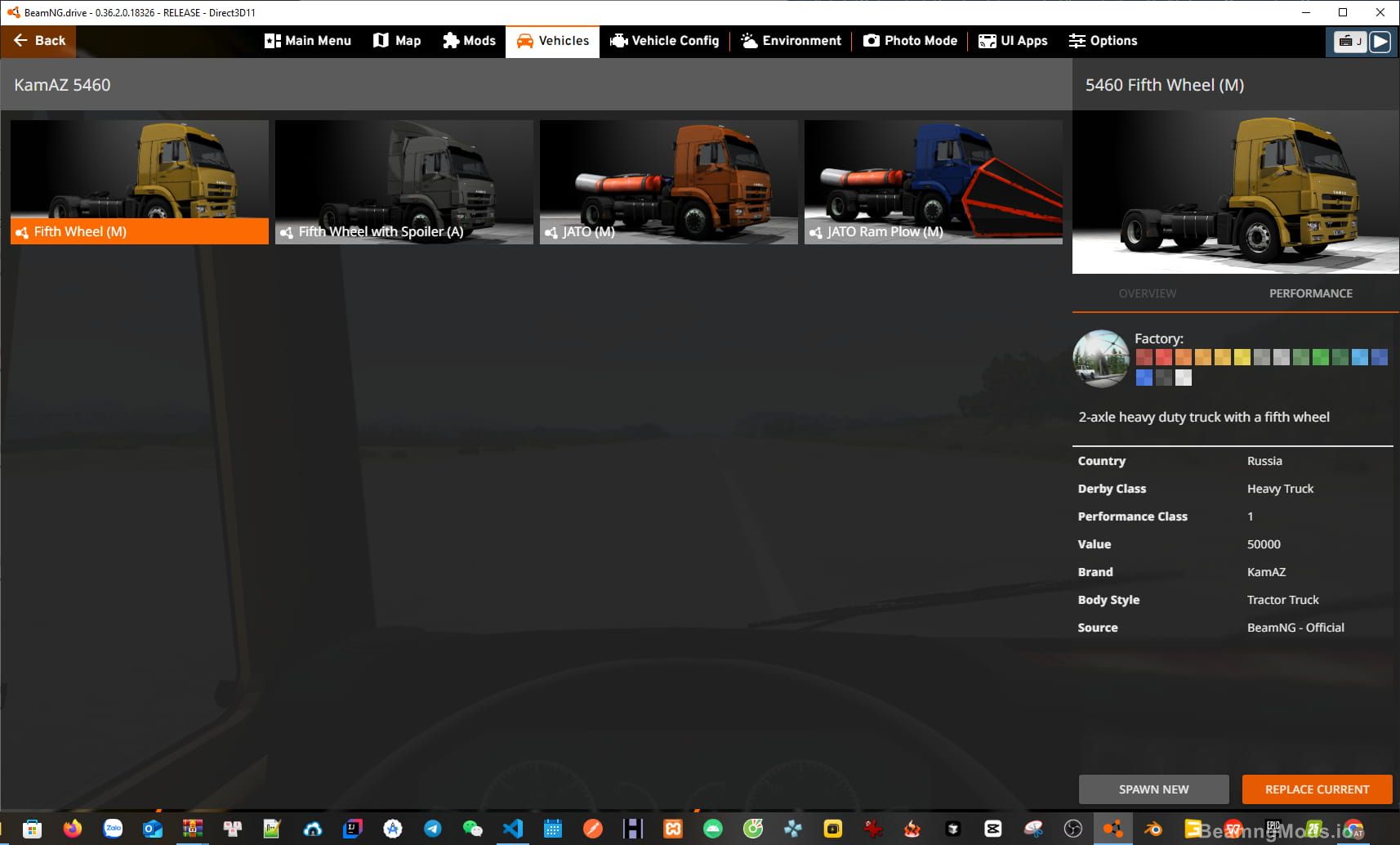Viewport: 1400px width, 845px height.
Task: Open WinRAR from the taskbar
Action: 193,829
